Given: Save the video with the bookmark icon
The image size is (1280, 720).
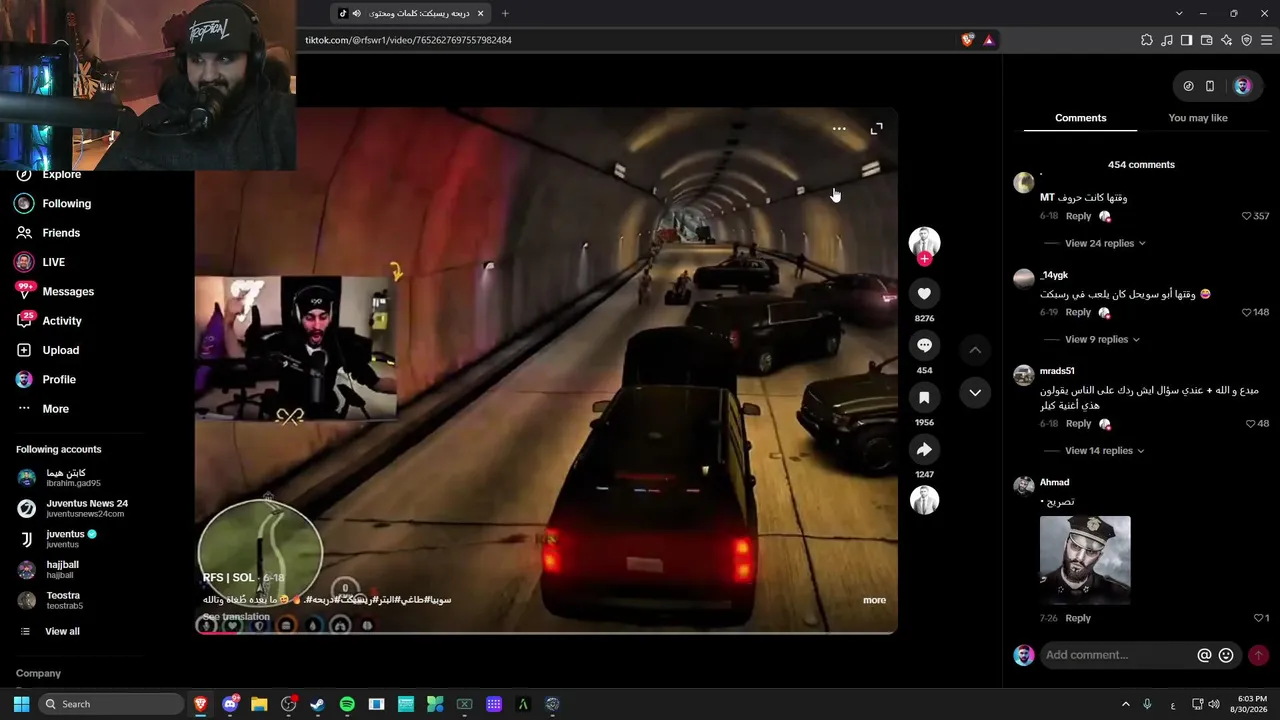Looking at the screenshot, I should coord(924,397).
